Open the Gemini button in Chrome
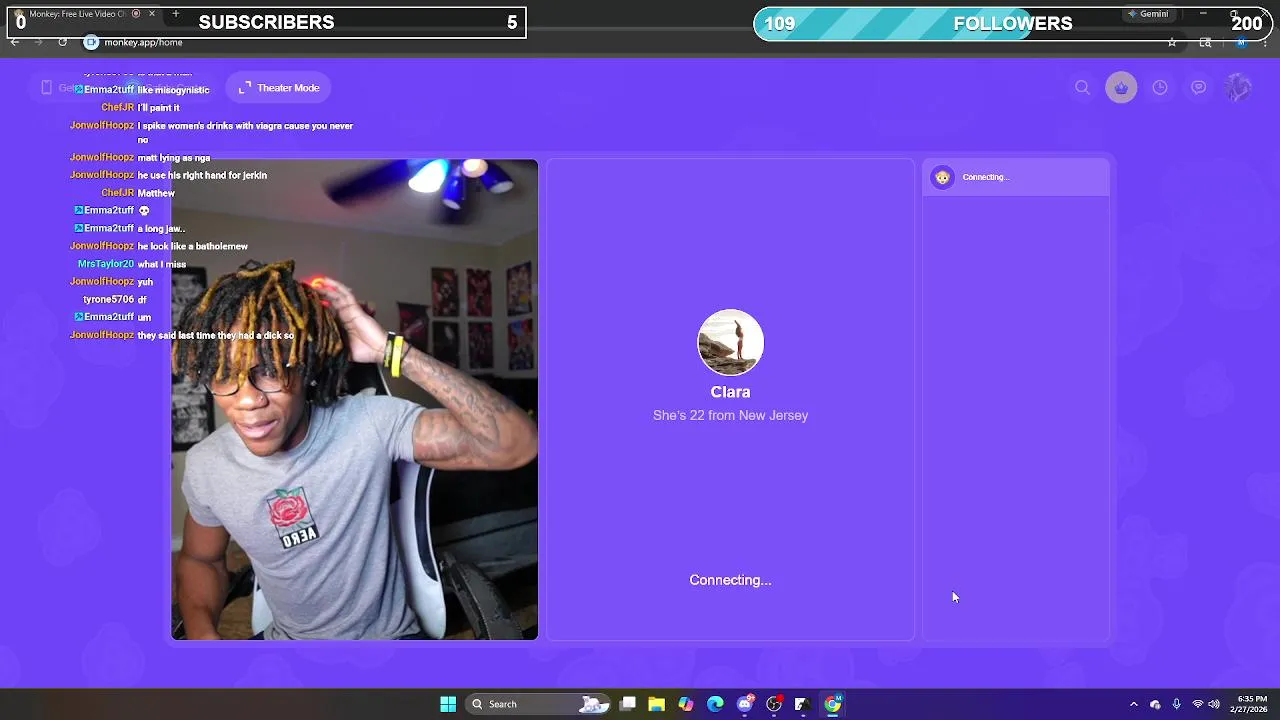 (x=1147, y=14)
